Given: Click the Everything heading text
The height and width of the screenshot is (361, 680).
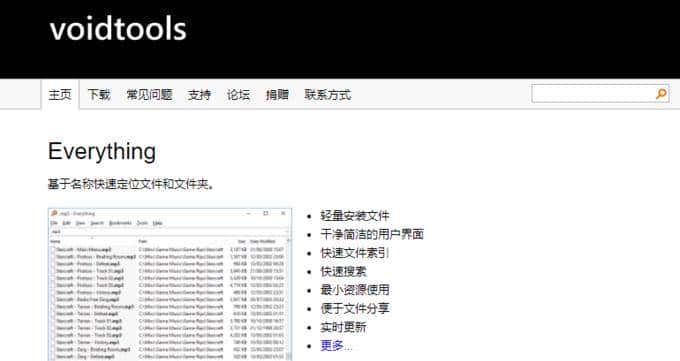Looking at the screenshot, I should (x=102, y=151).
